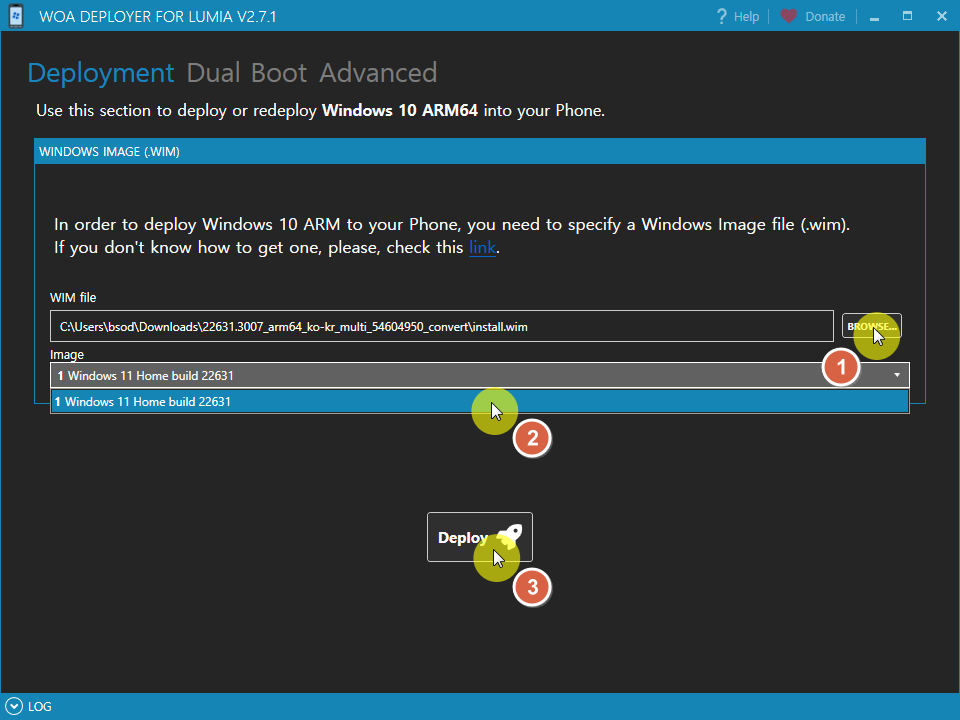Click the Deploy rocket button
The width and height of the screenshot is (960, 720).
pyautogui.click(x=480, y=537)
